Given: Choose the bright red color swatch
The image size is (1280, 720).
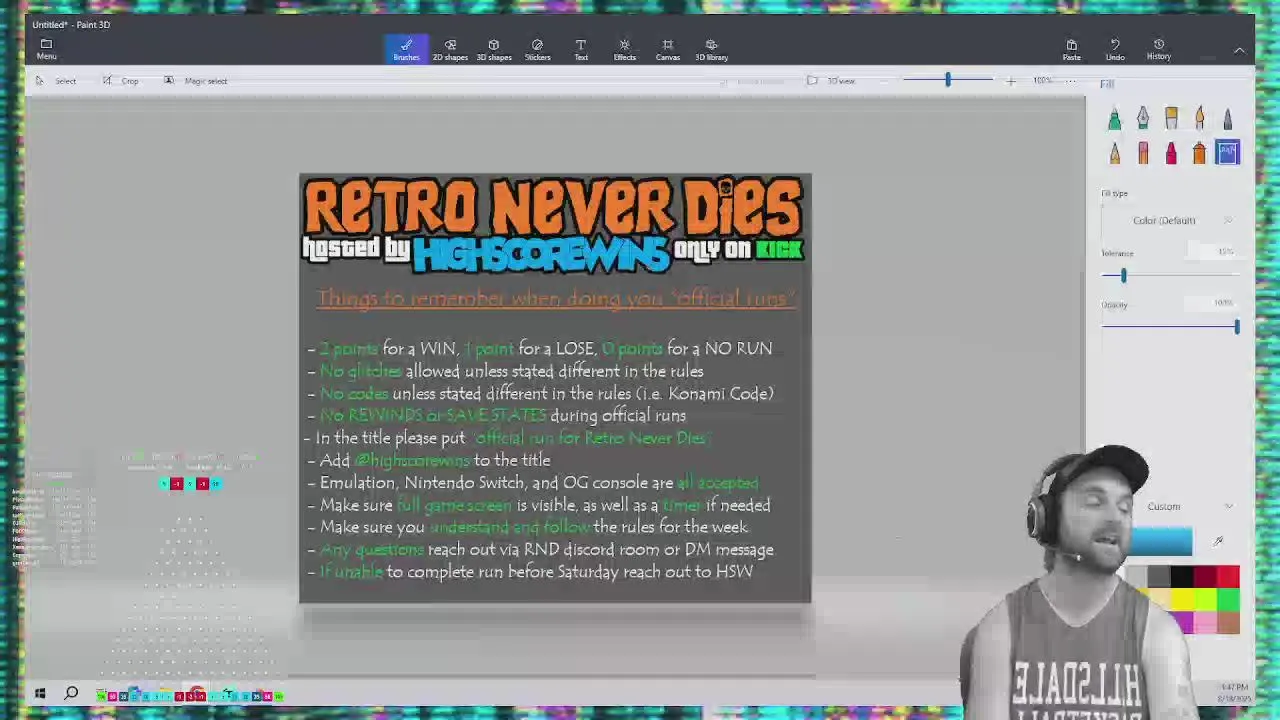Looking at the screenshot, I should pyautogui.click(x=1229, y=576).
